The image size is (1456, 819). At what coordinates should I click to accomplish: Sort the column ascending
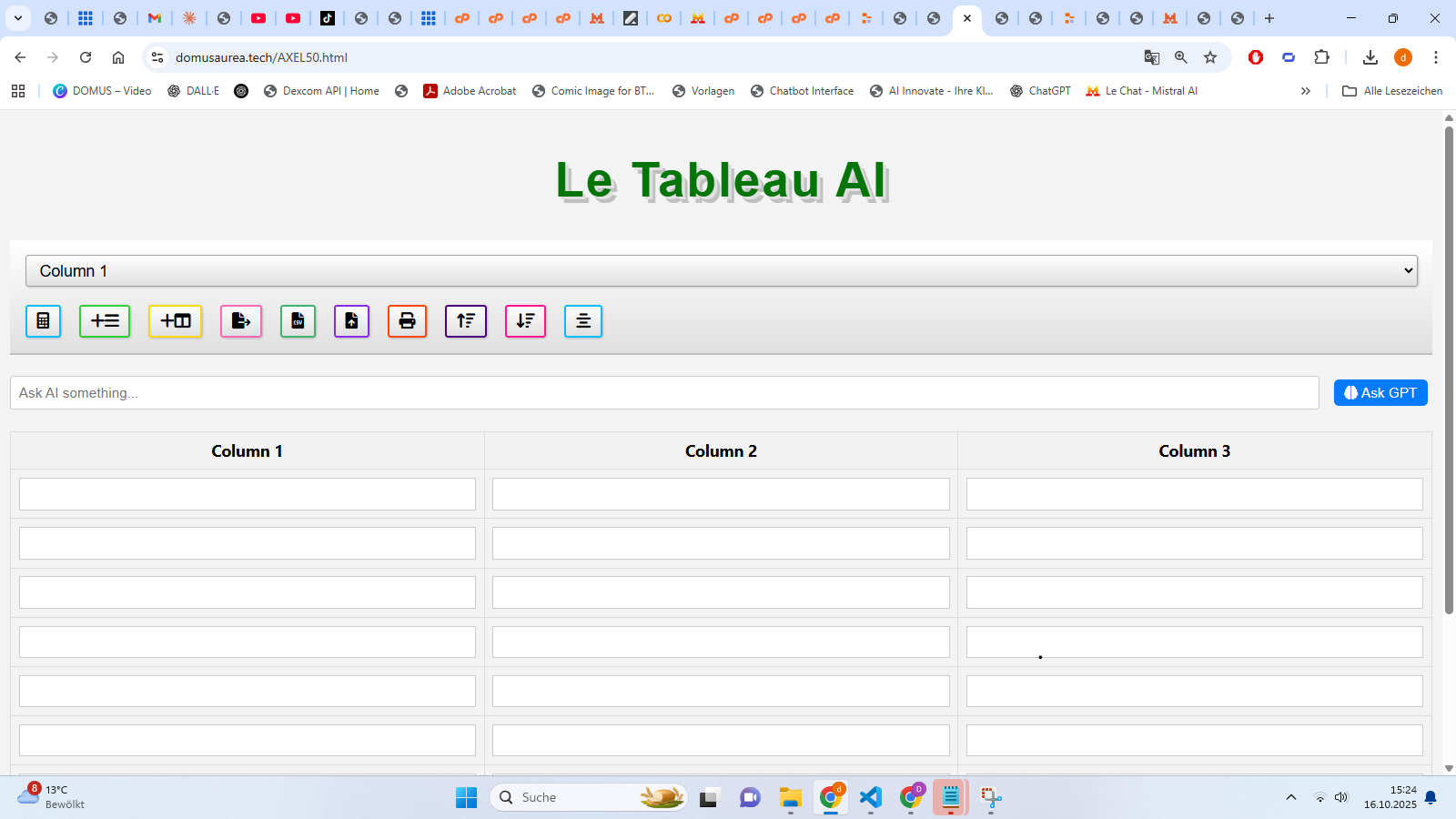[465, 321]
